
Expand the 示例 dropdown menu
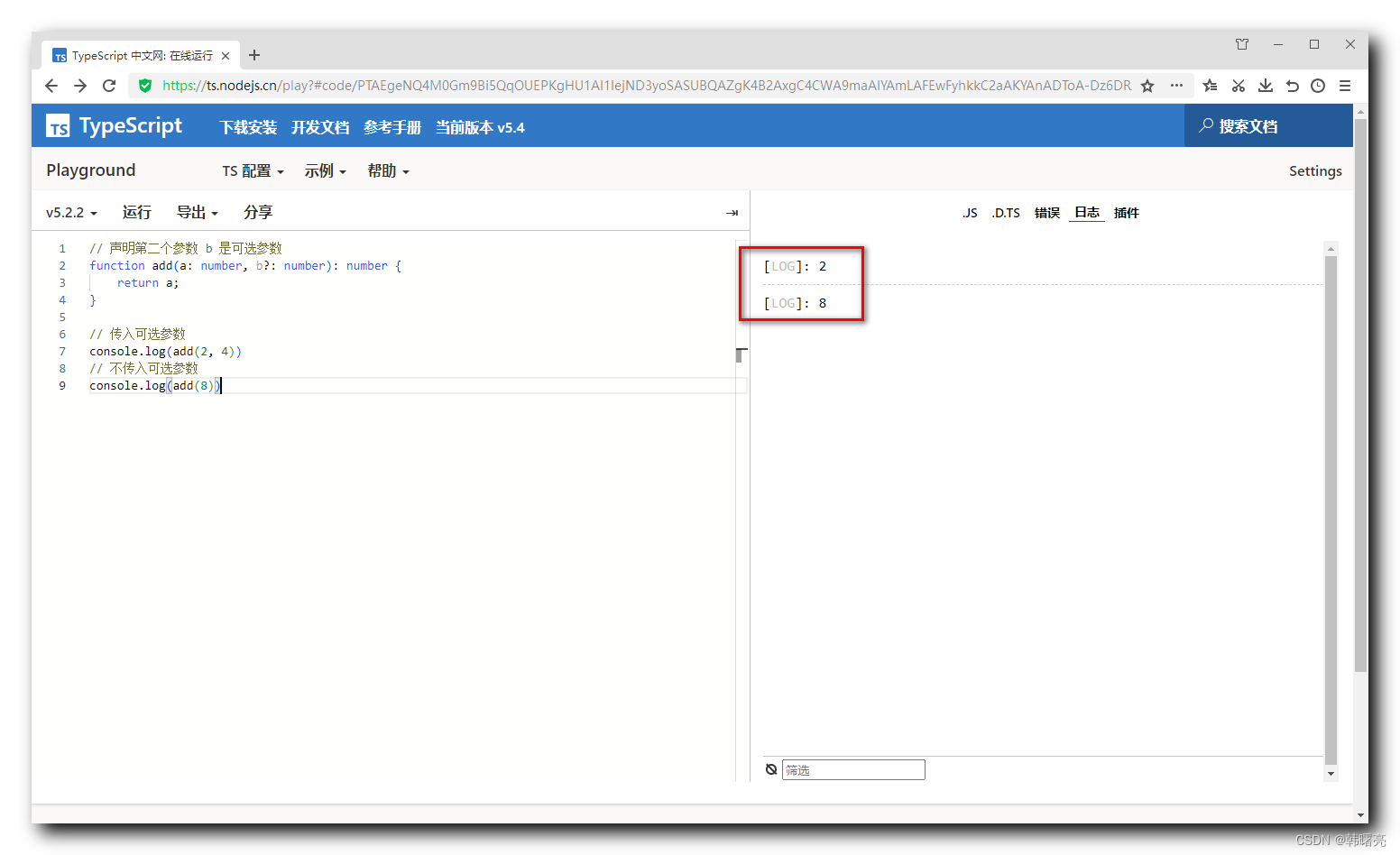pos(325,171)
